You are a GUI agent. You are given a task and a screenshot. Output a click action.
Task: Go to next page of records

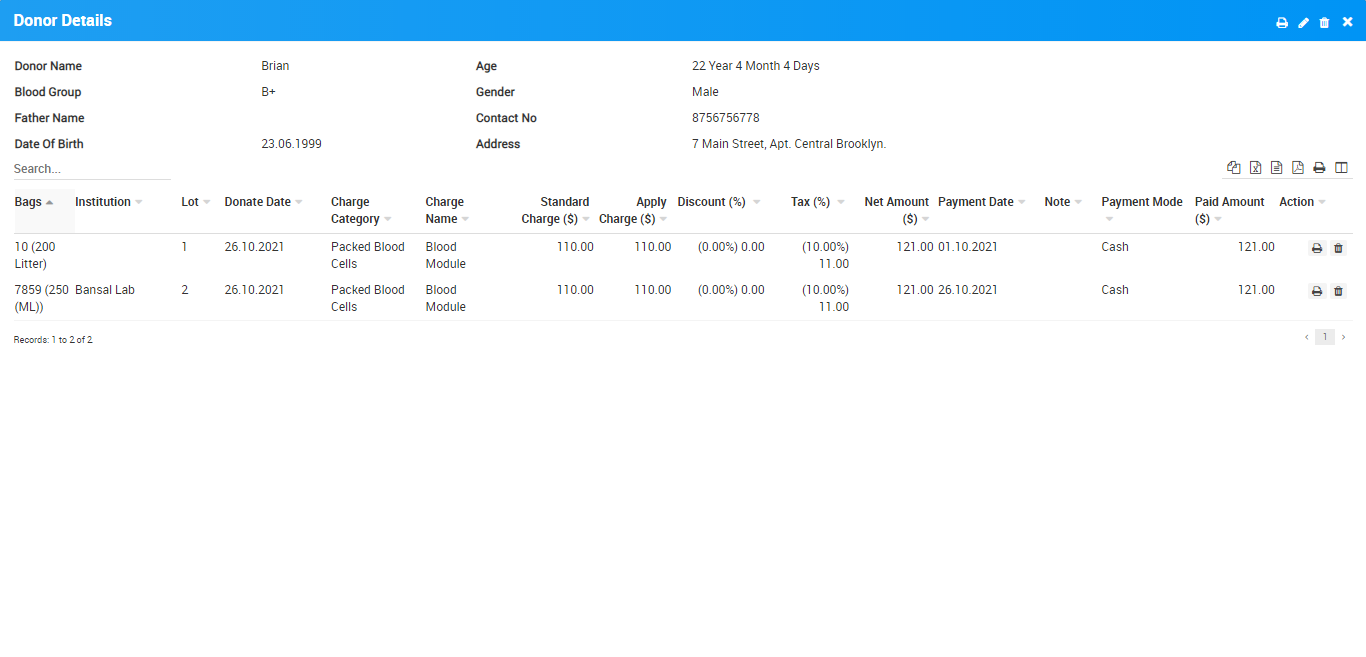click(1343, 337)
